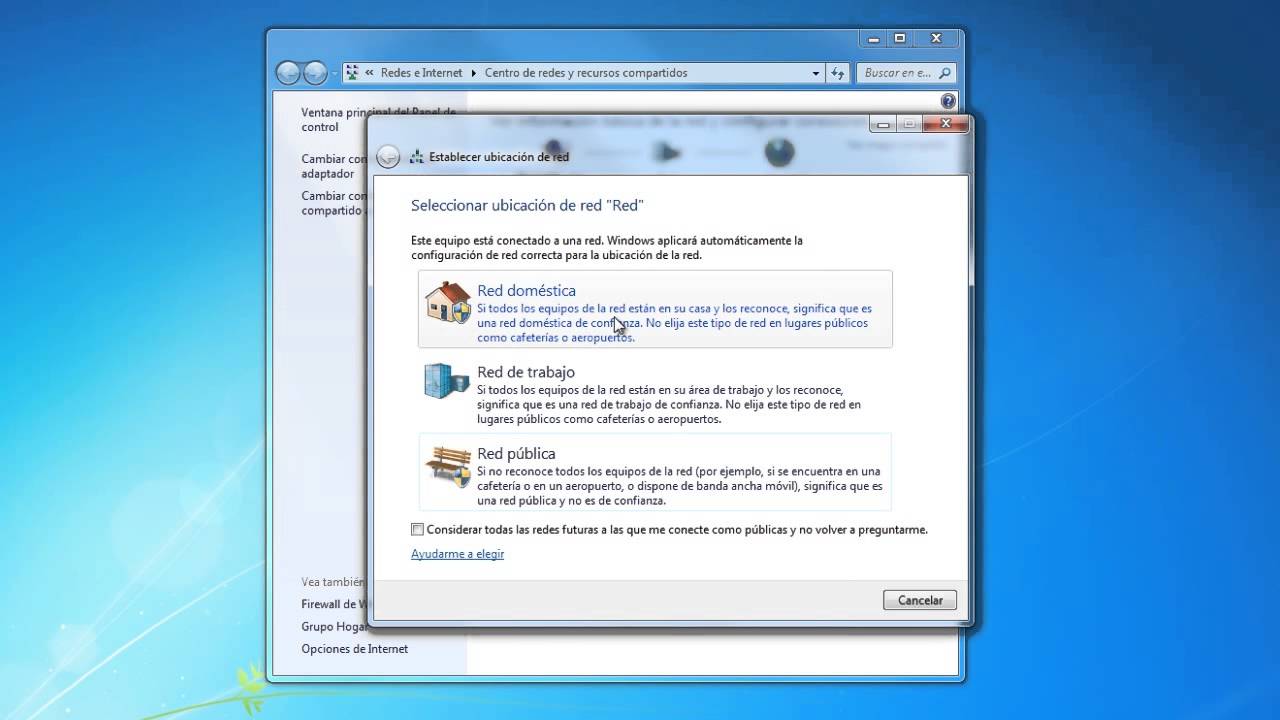Open Ventana principal del Panel de control
The image size is (1280, 720).
click(x=378, y=120)
